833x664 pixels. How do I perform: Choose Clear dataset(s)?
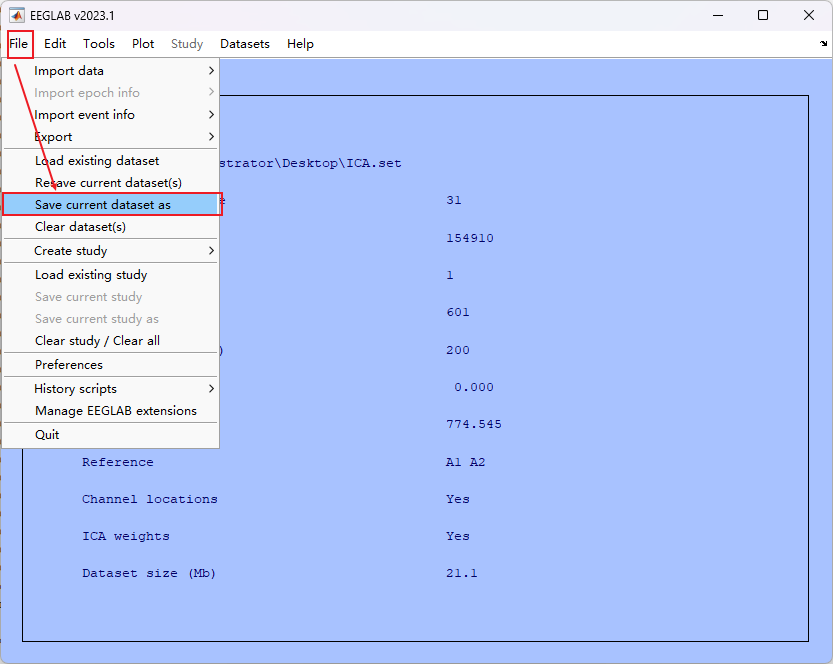(x=111, y=227)
